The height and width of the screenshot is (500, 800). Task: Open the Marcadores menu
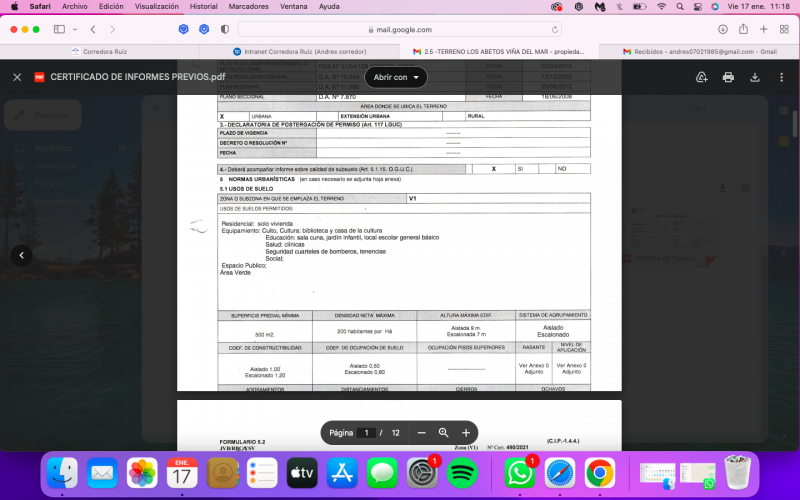pos(248,6)
